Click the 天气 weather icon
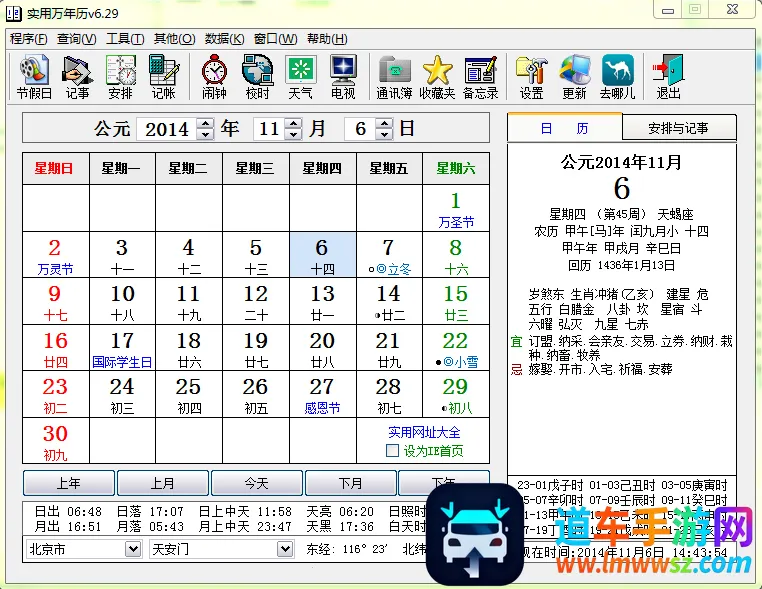The width and height of the screenshot is (762, 589). [x=300, y=76]
